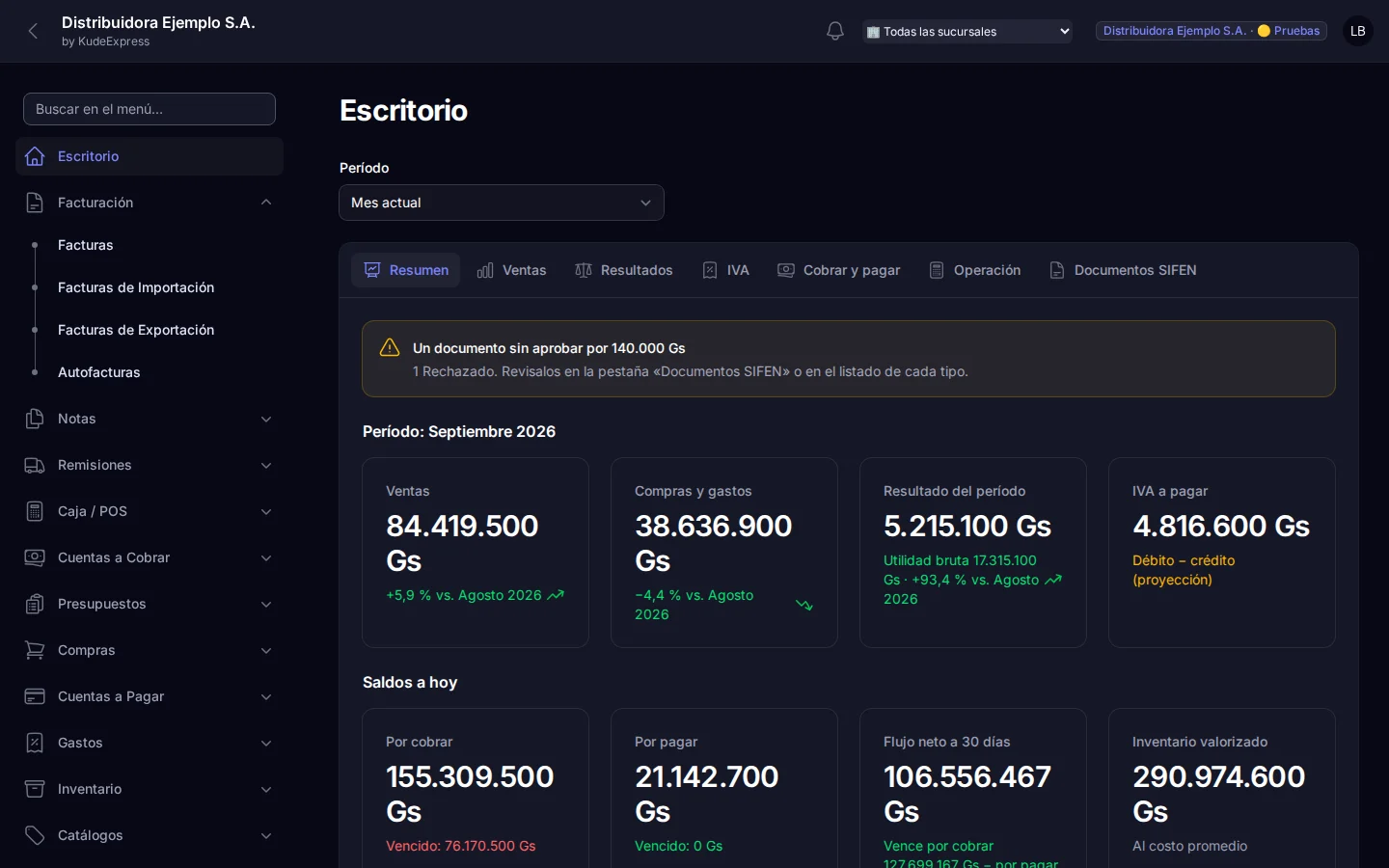Collapse the Facturación section chevron

point(266,203)
